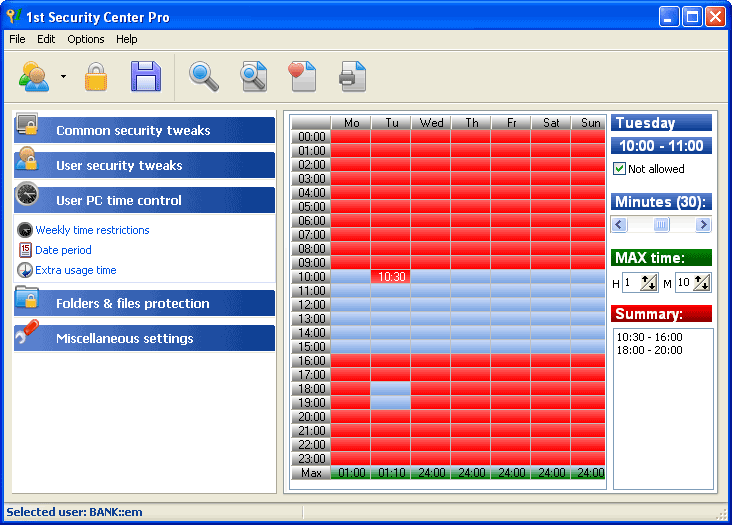This screenshot has height=525, width=732.
Task: Click the clock icon beside Weekly time restrictions
Action: (x=25, y=230)
